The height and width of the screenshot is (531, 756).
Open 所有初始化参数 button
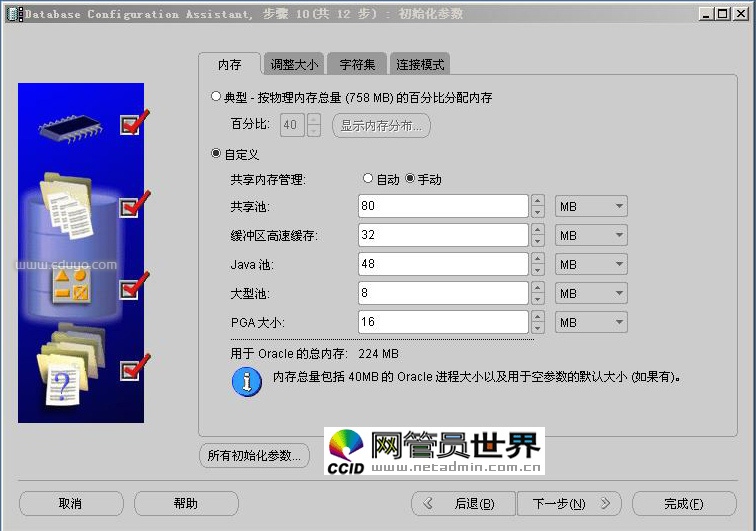[x=254, y=455]
